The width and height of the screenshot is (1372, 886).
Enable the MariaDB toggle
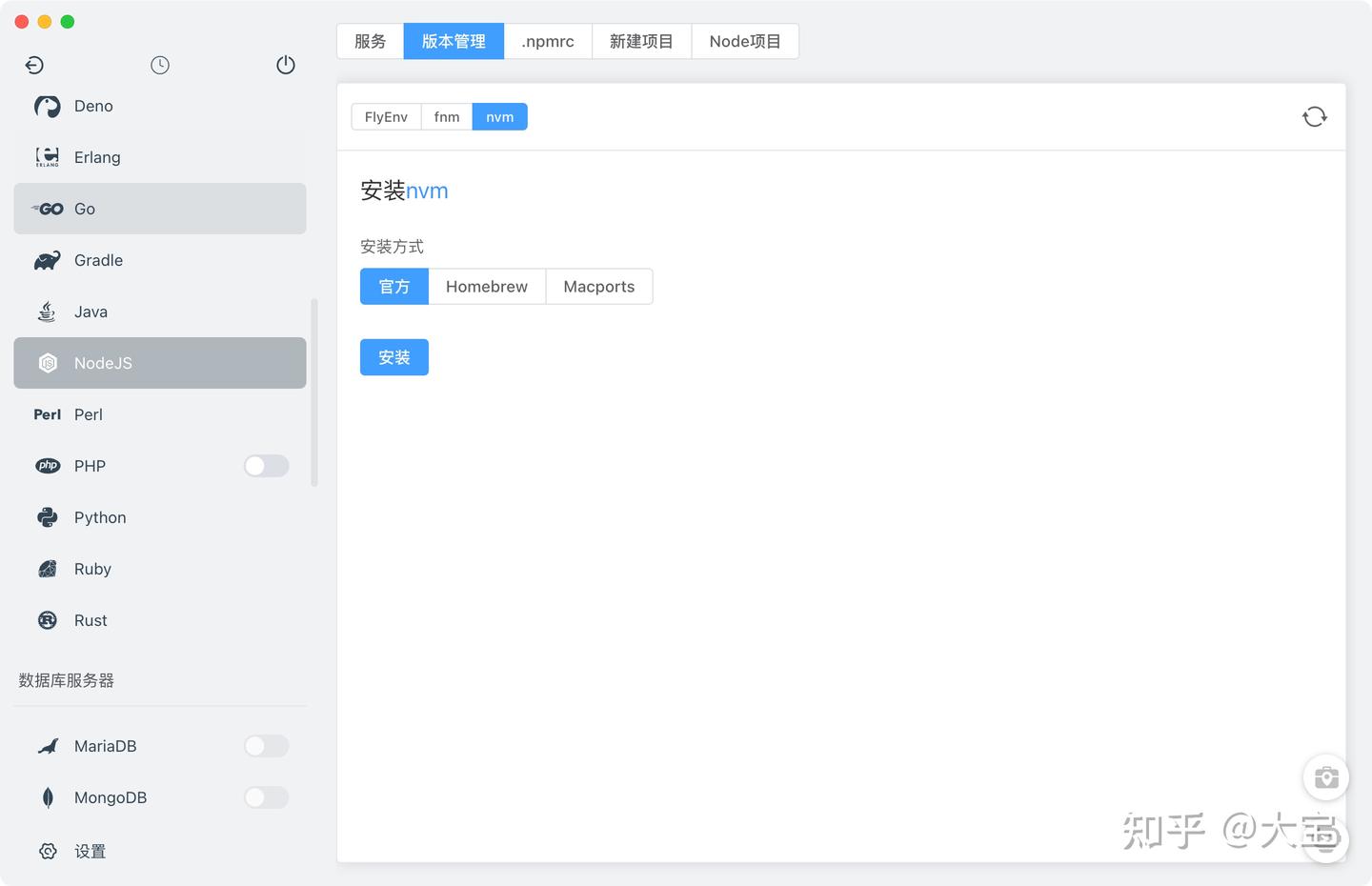266,746
